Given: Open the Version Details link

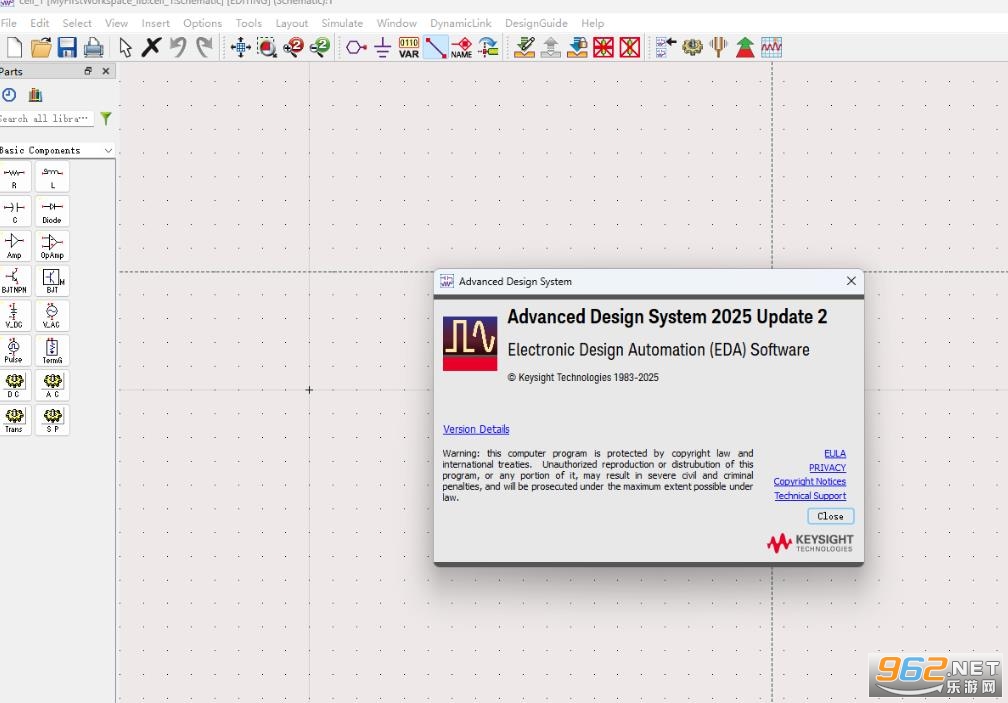Looking at the screenshot, I should pyautogui.click(x=476, y=429).
